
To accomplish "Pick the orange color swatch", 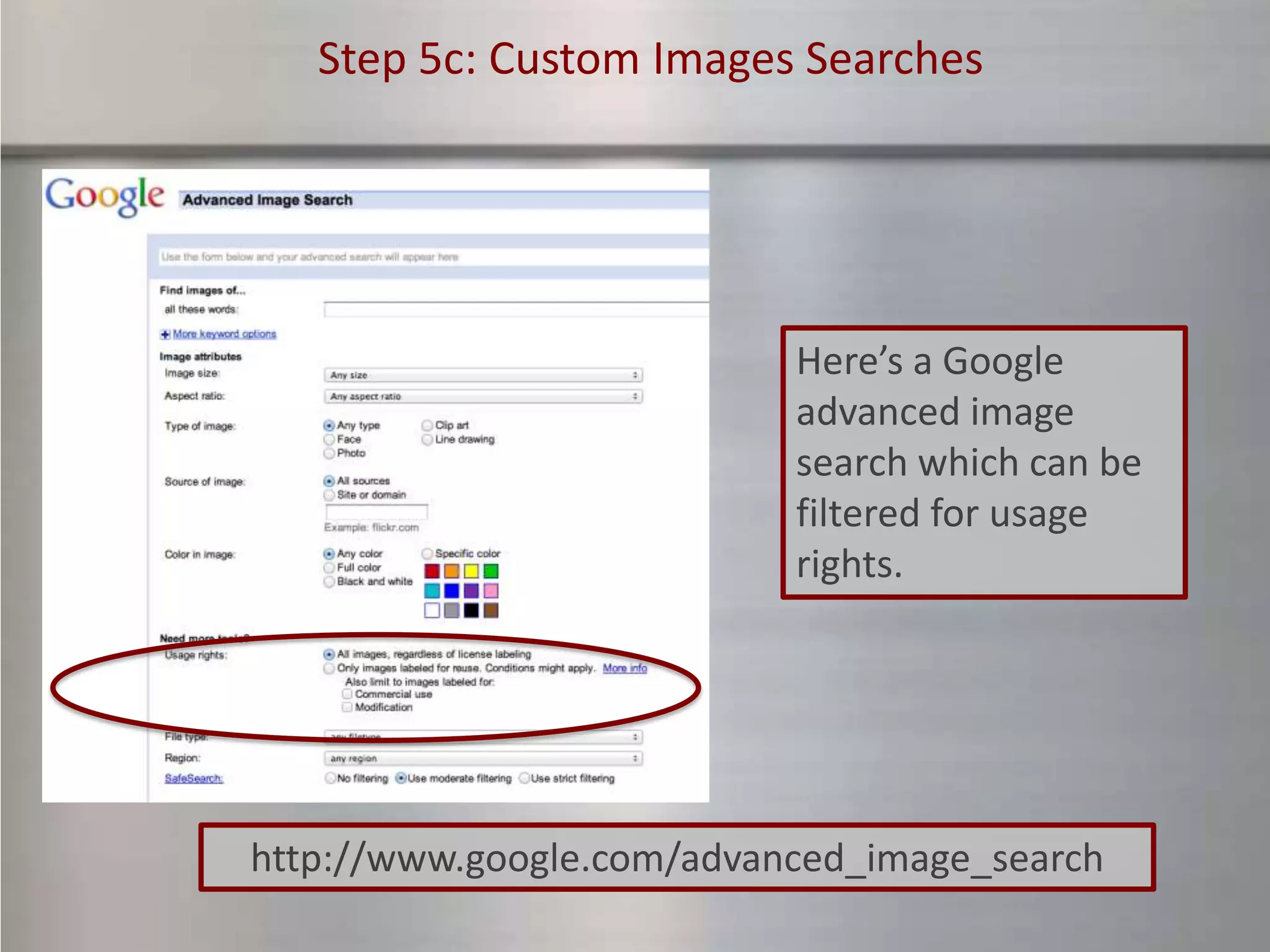I will (x=452, y=571).
